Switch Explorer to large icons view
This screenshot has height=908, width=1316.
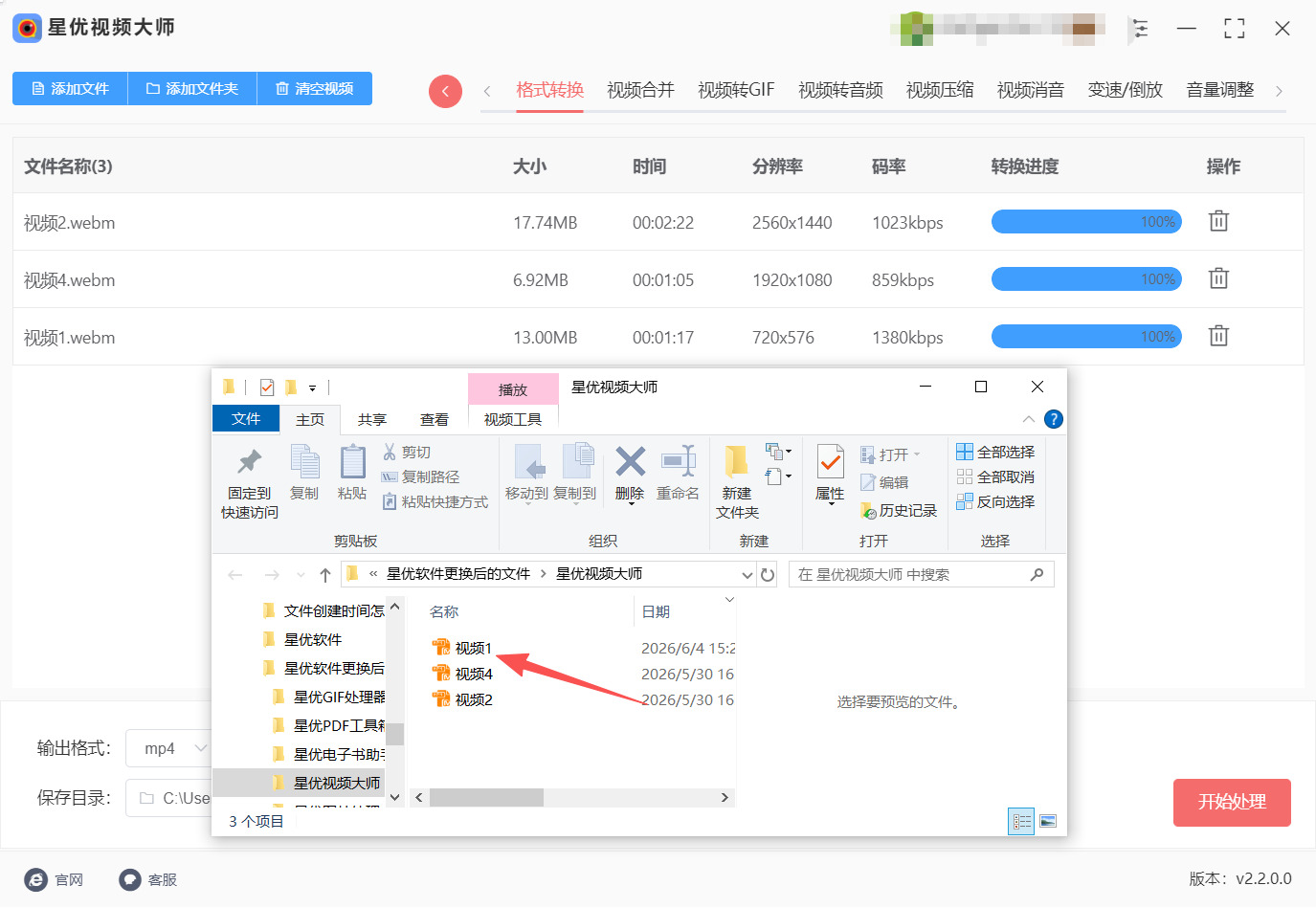pyautogui.click(x=1048, y=821)
